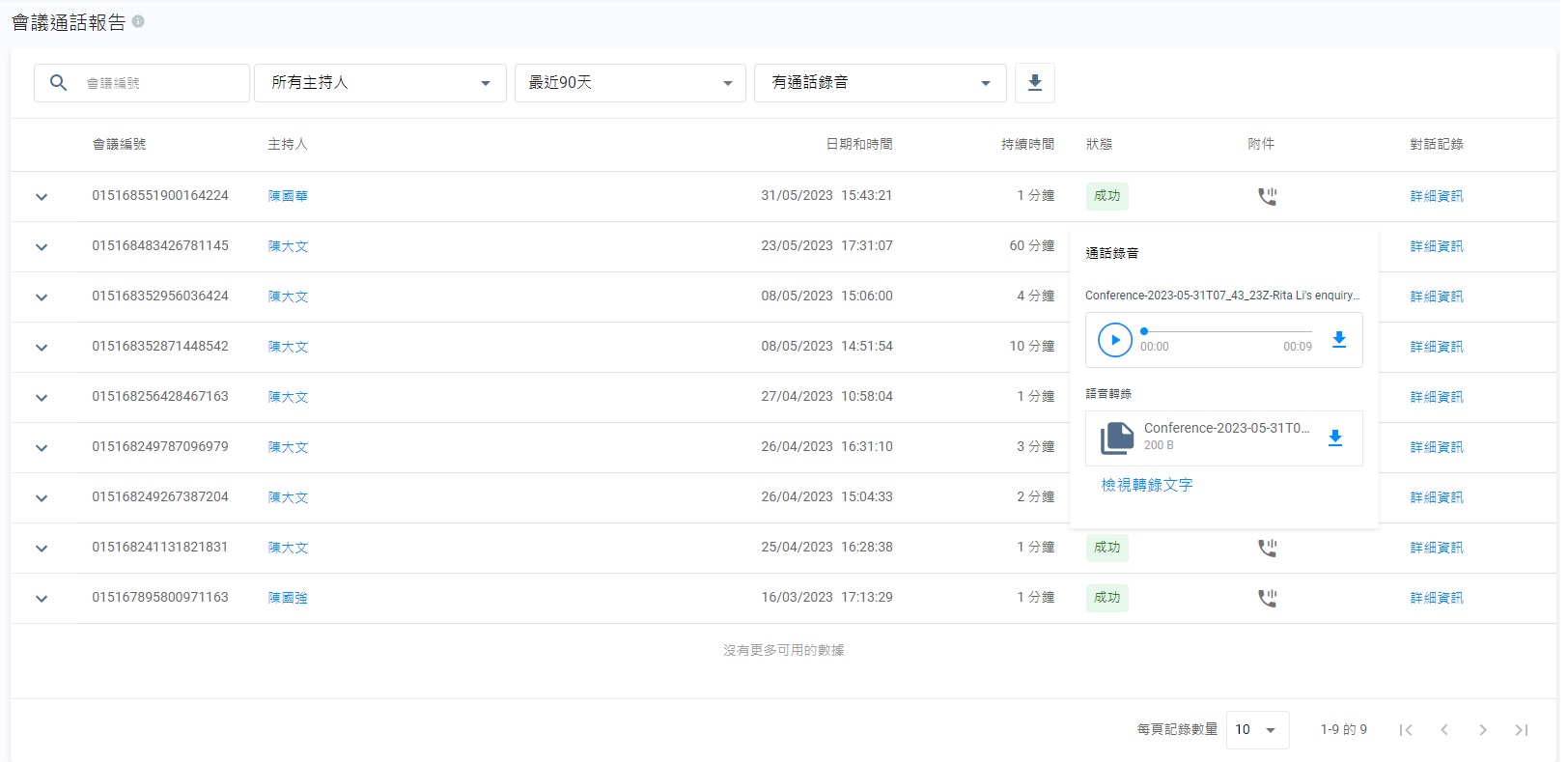The image size is (1568, 762).
Task: Click the info icon next to 會議通話報告
Action: (x=138, y=21)
